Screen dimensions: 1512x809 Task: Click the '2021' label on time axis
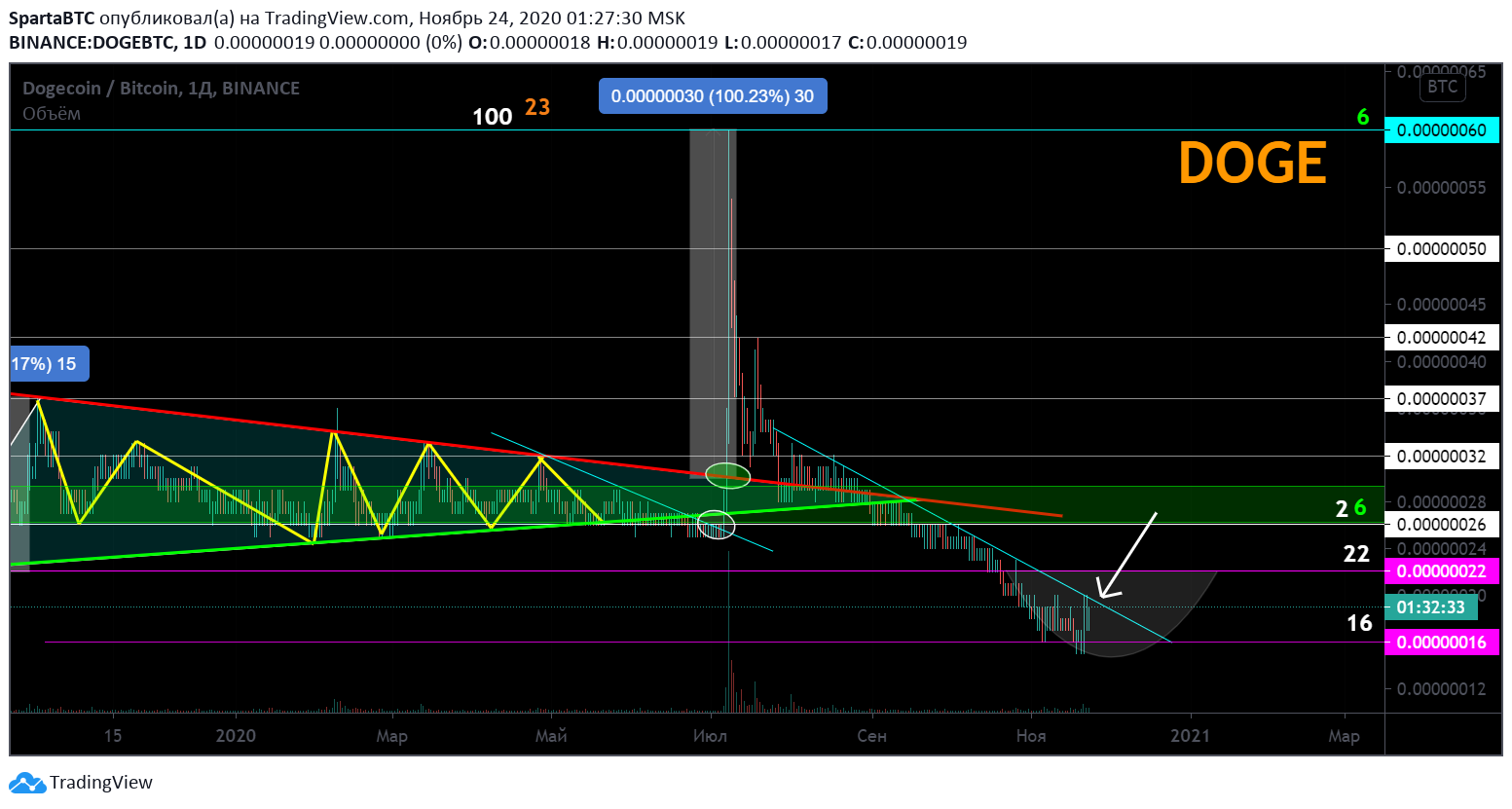coord(1190,736)
